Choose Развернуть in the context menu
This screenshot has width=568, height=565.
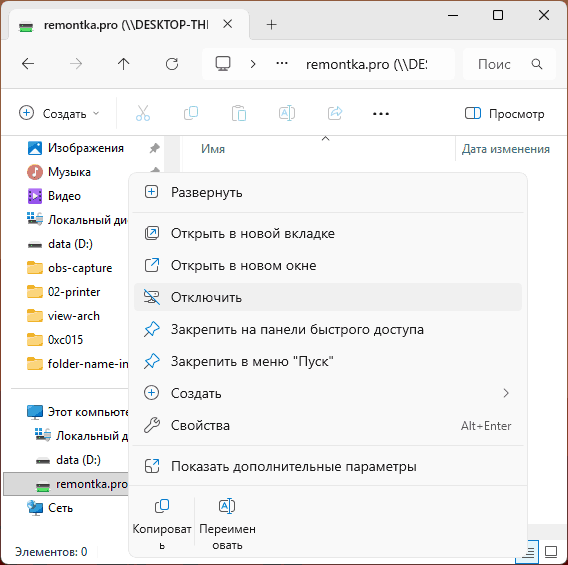point(328,192)
